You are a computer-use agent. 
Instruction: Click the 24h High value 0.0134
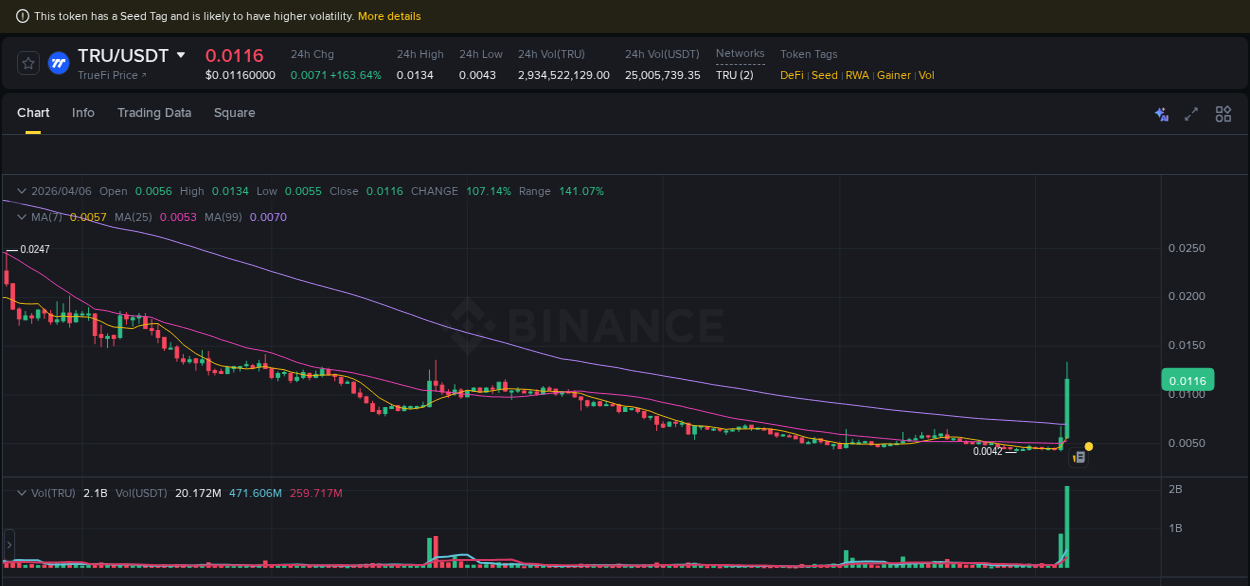[x=415, y=75]
